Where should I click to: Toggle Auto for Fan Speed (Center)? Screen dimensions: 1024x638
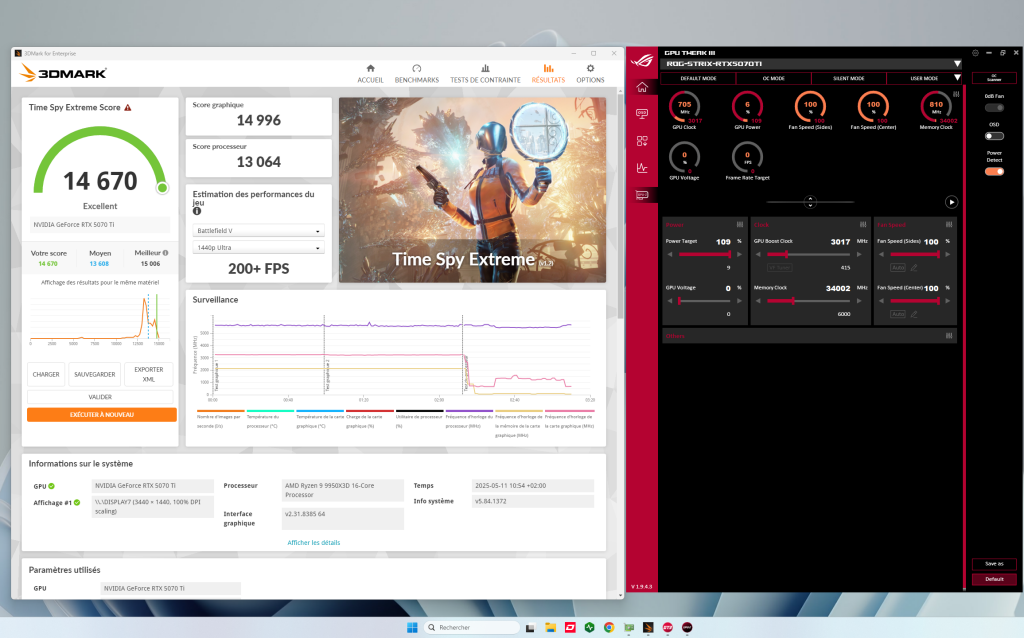click(898, 314)
